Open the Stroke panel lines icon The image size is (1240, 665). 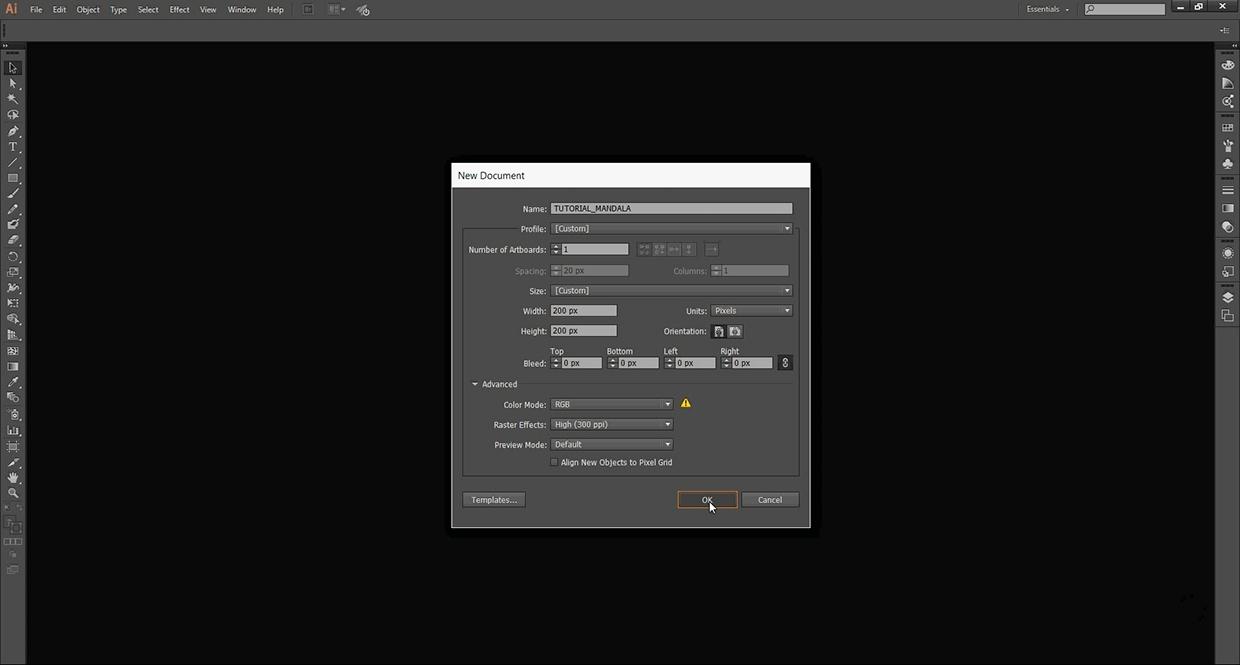(x=1228, y=190)
